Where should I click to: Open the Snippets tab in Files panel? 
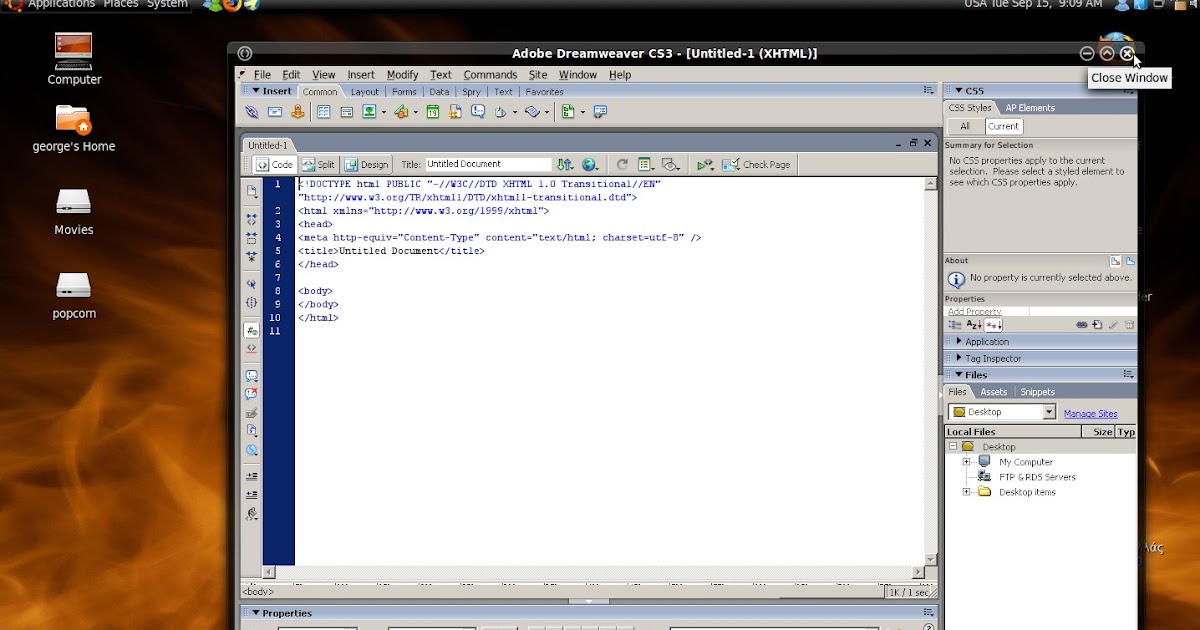click(1038, 392)
